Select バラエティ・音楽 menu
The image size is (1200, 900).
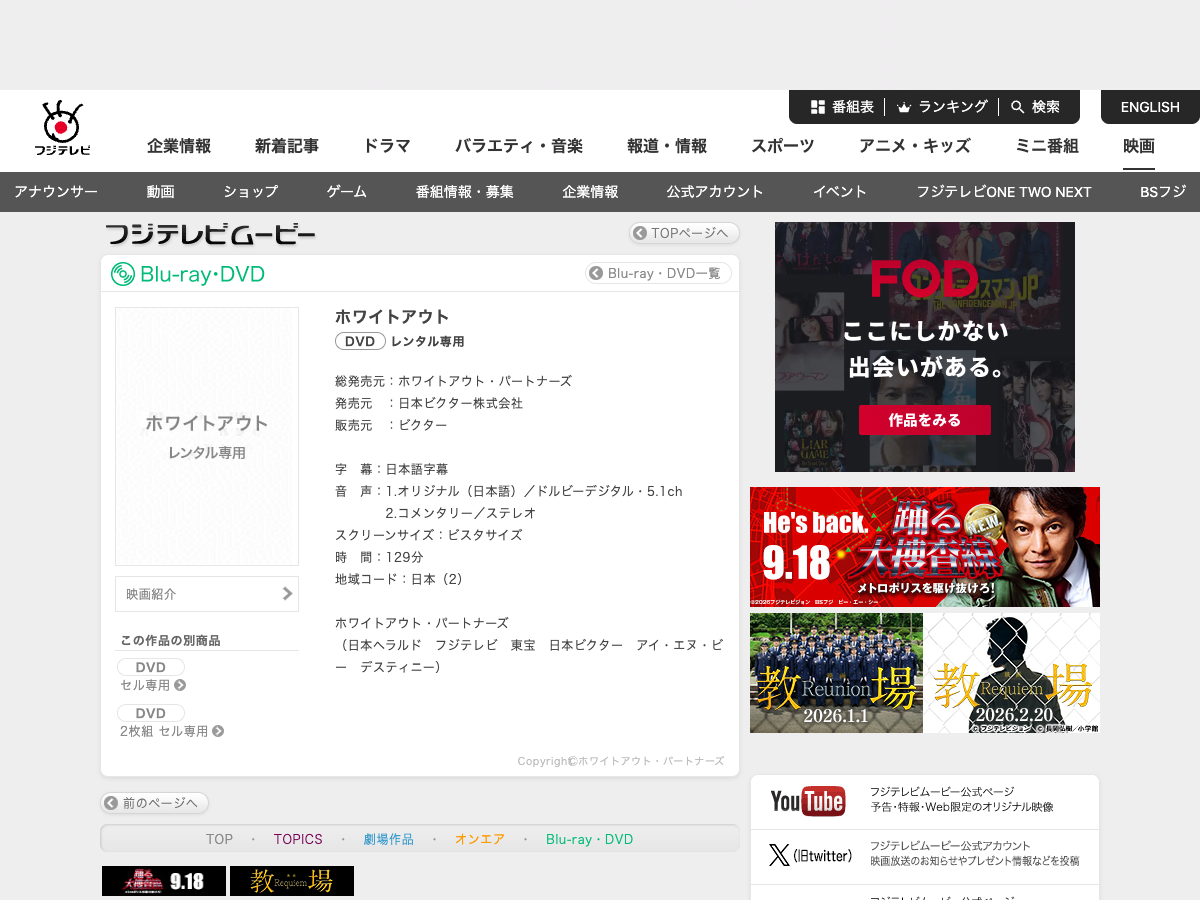(x=519, y=146)
